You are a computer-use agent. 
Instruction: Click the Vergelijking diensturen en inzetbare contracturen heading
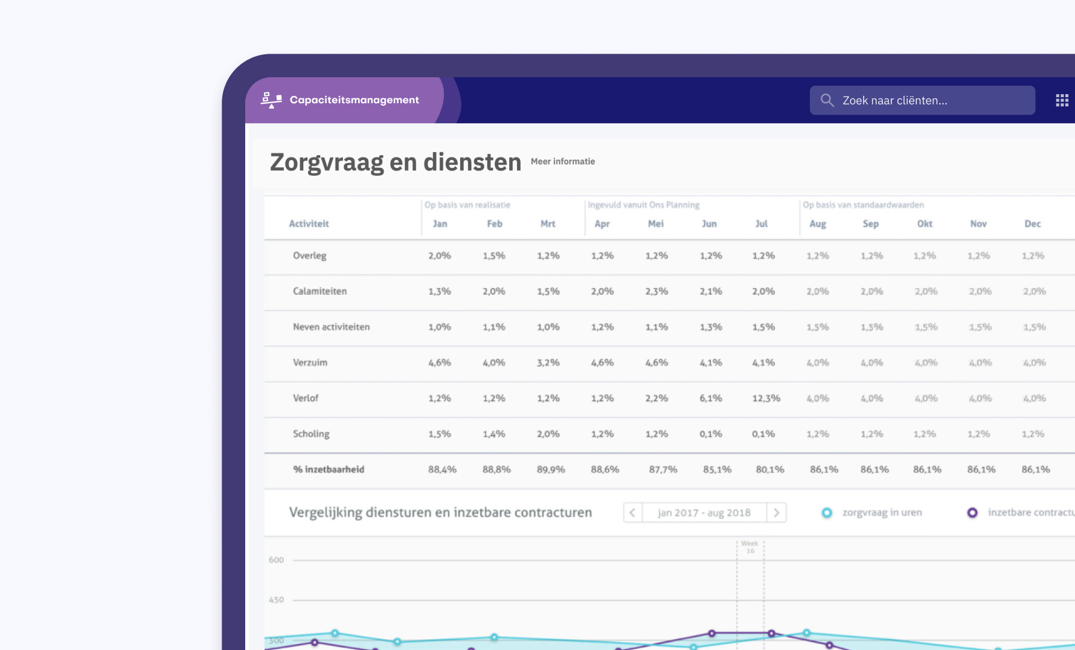point(443,512)
